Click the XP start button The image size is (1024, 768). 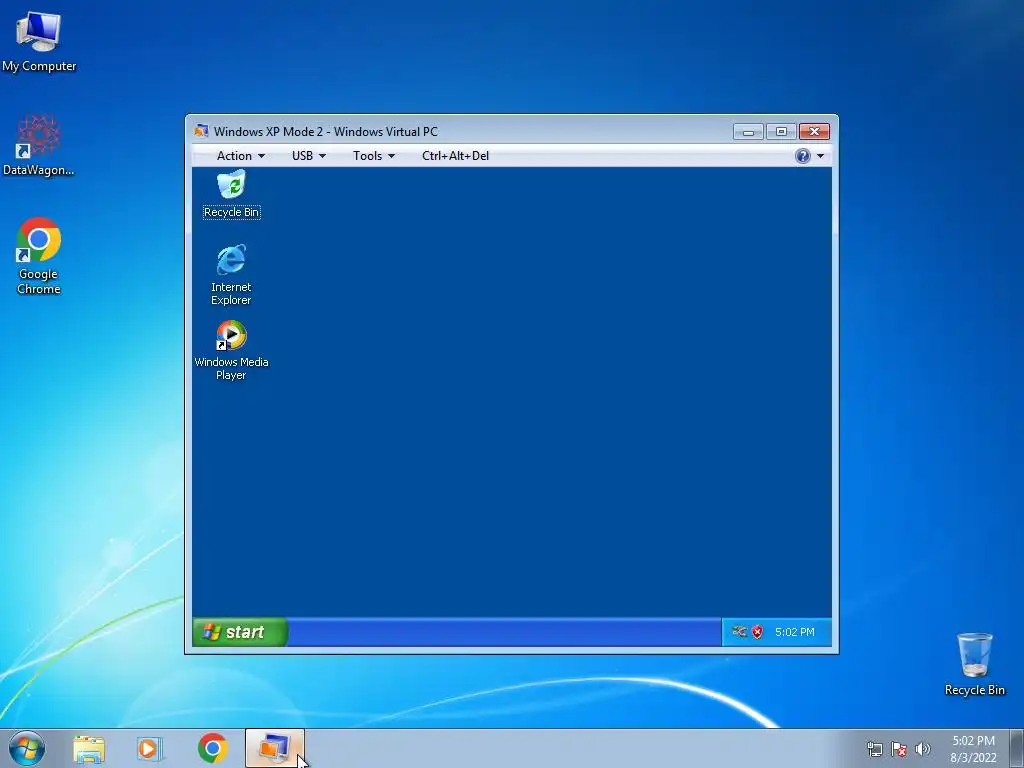(240, 632)
